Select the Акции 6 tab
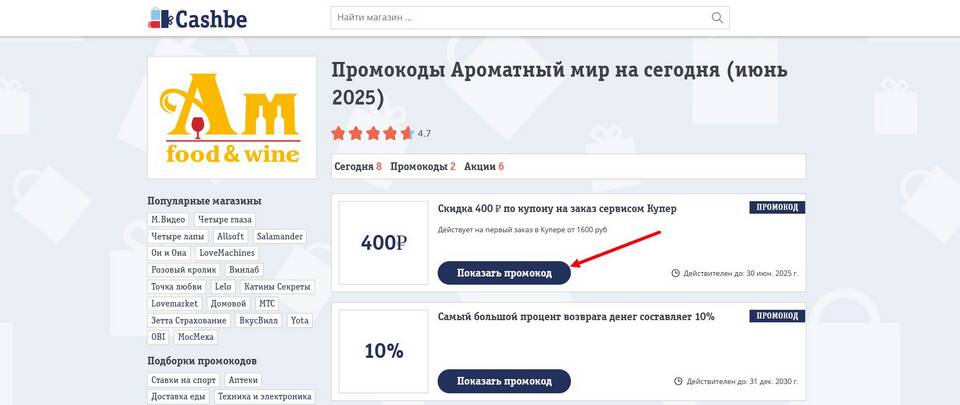 pos(484,166)
